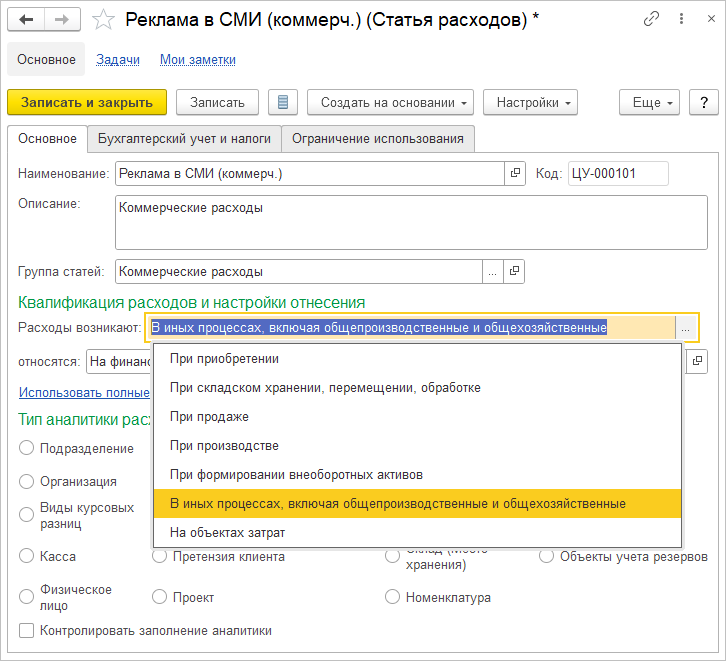Choose При продаже from the list
The height and width of the screenshot is (661, 726).
pyautogui.click(x=209, y=416)
